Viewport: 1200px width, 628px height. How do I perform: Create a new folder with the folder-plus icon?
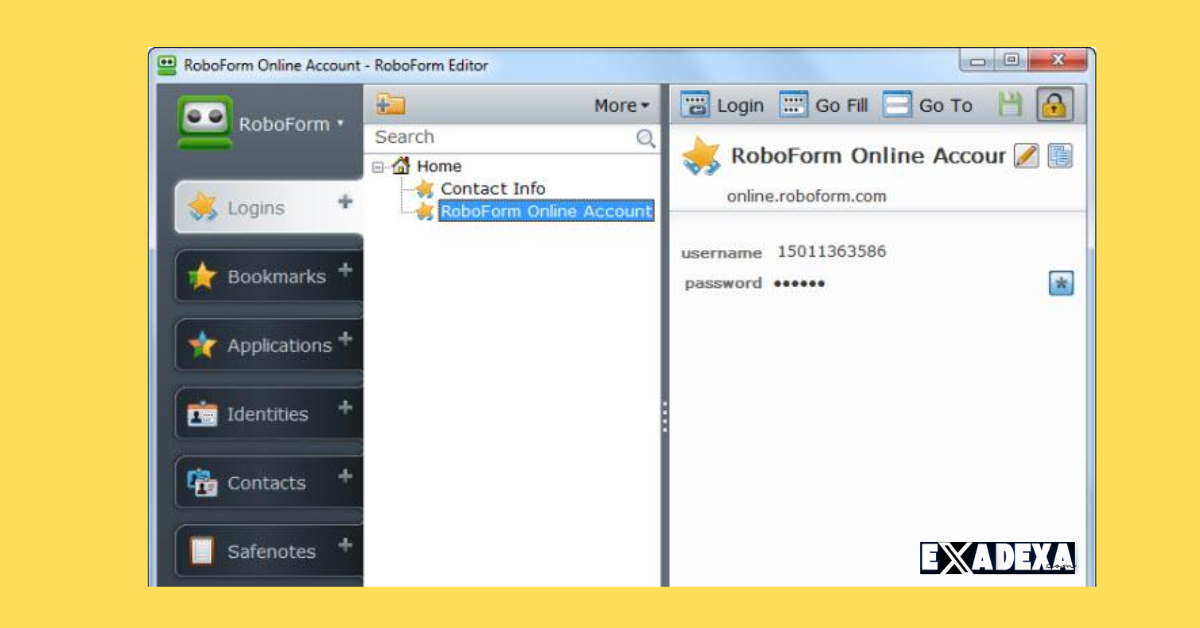point(388,104)
